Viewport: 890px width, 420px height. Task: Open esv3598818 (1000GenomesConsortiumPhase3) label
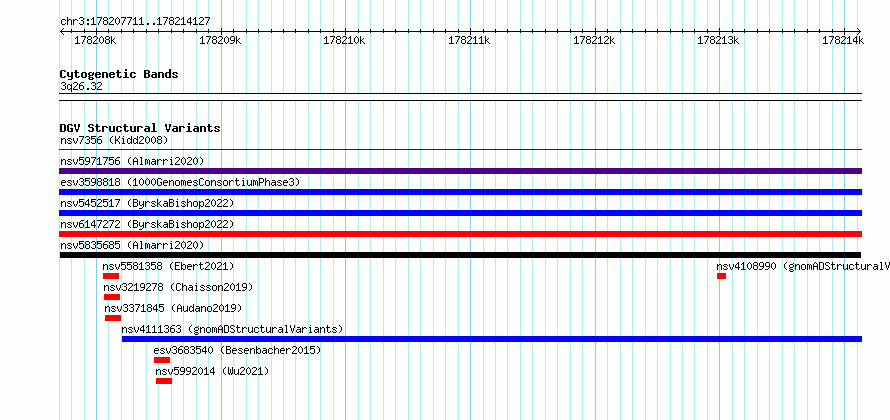tap(180, 182)
